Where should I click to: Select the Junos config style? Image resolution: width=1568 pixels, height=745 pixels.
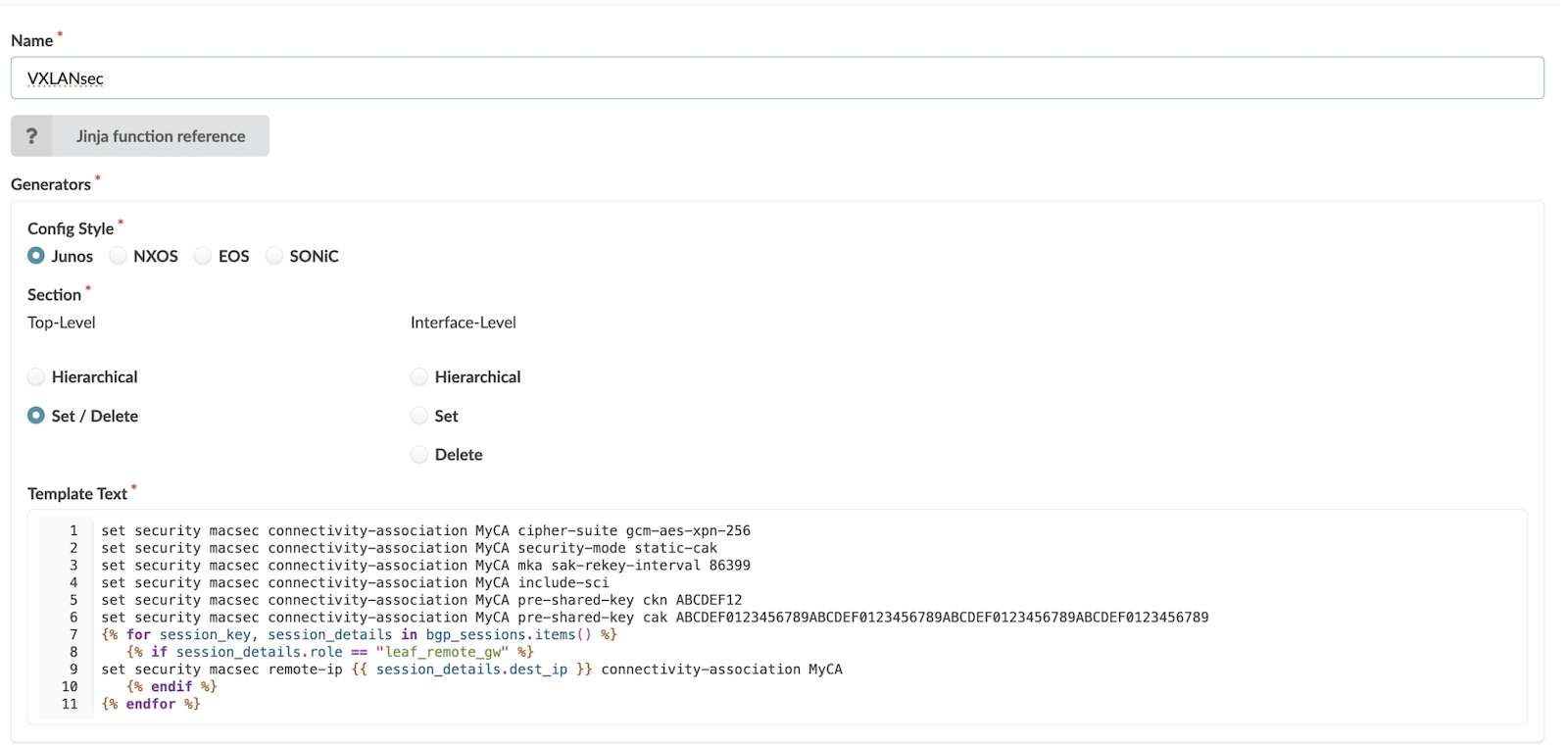pyautogui.click(x=36, y=256)
